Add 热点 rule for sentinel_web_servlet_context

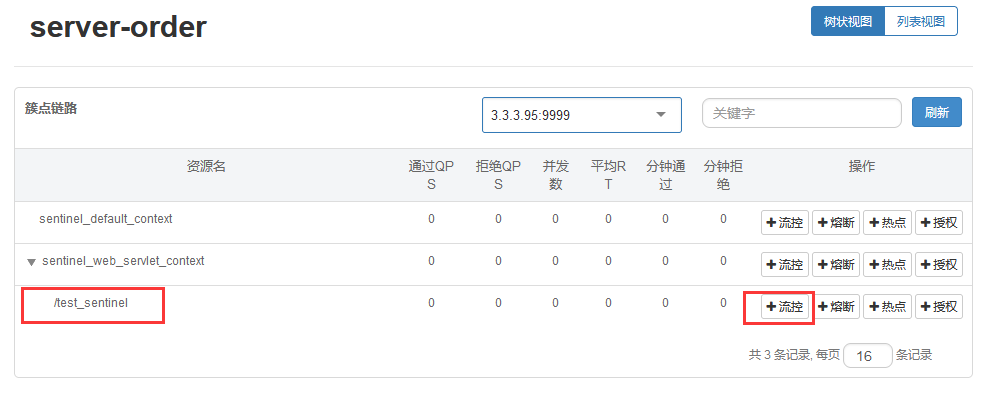[x=887, y=265]
